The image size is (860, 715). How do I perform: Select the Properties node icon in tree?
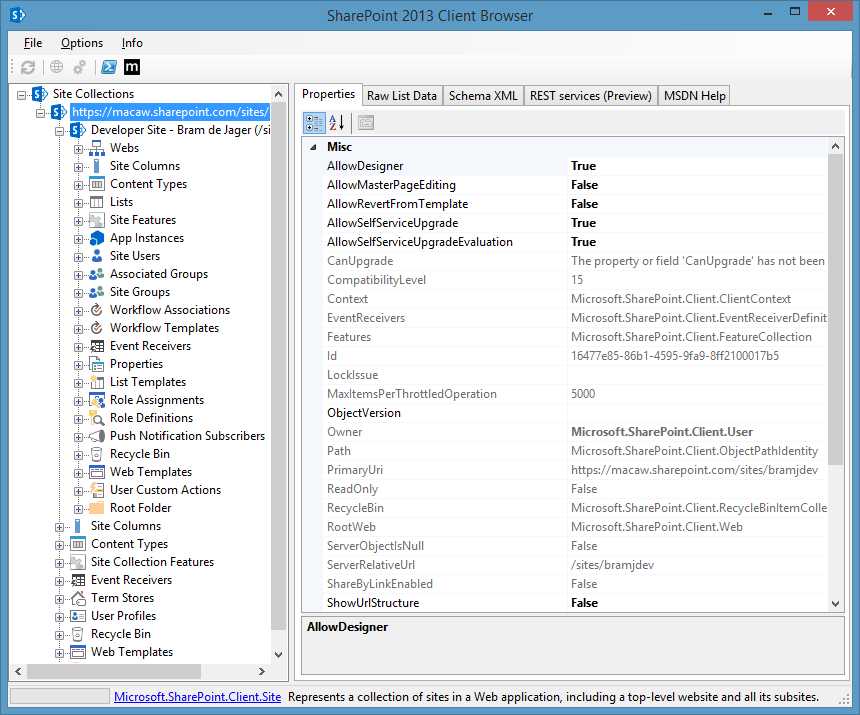coord(97,364)
